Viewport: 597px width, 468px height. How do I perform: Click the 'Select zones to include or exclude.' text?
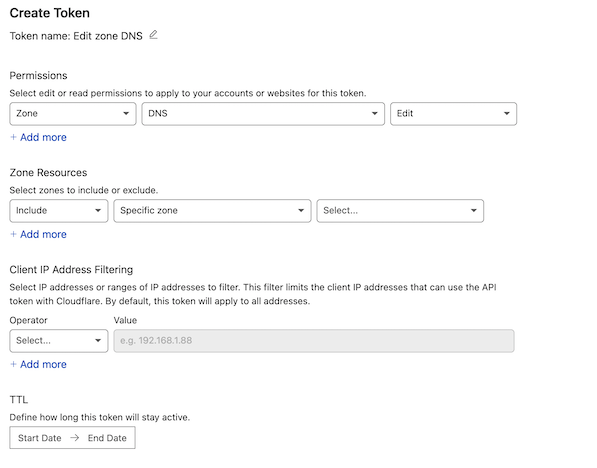tap(84, 190)
